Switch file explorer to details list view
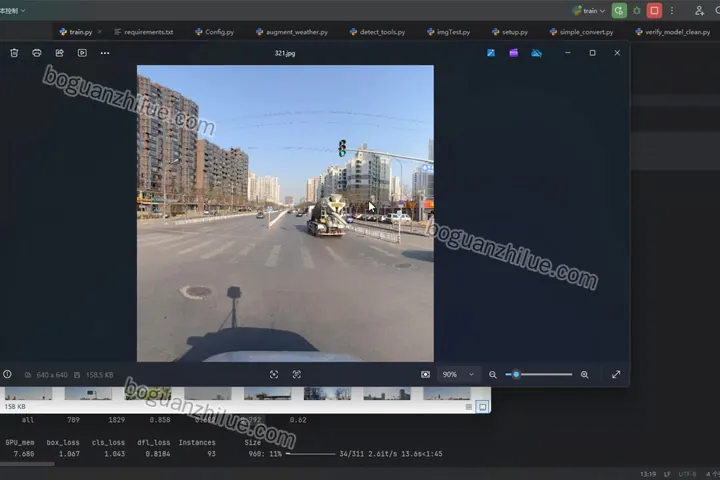The height and width of the screenshot is (480, 720). coord(468,407)
